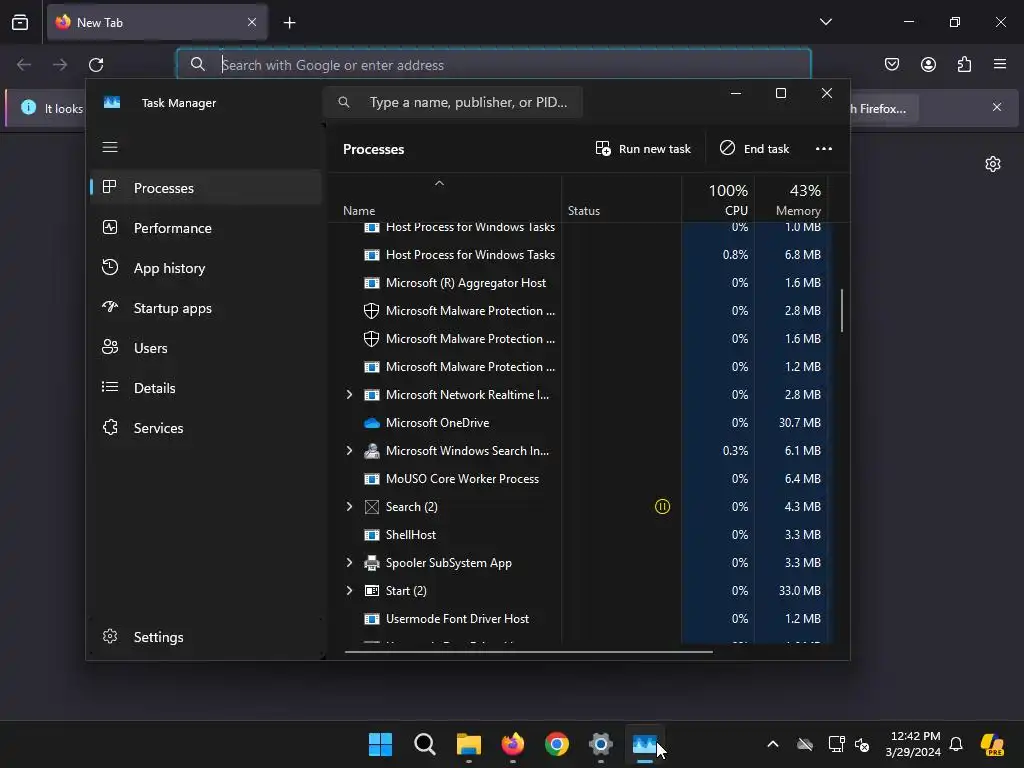1024x768 pixels.
Task: Open Task Manager more options ellipsis
Action: 824,149
